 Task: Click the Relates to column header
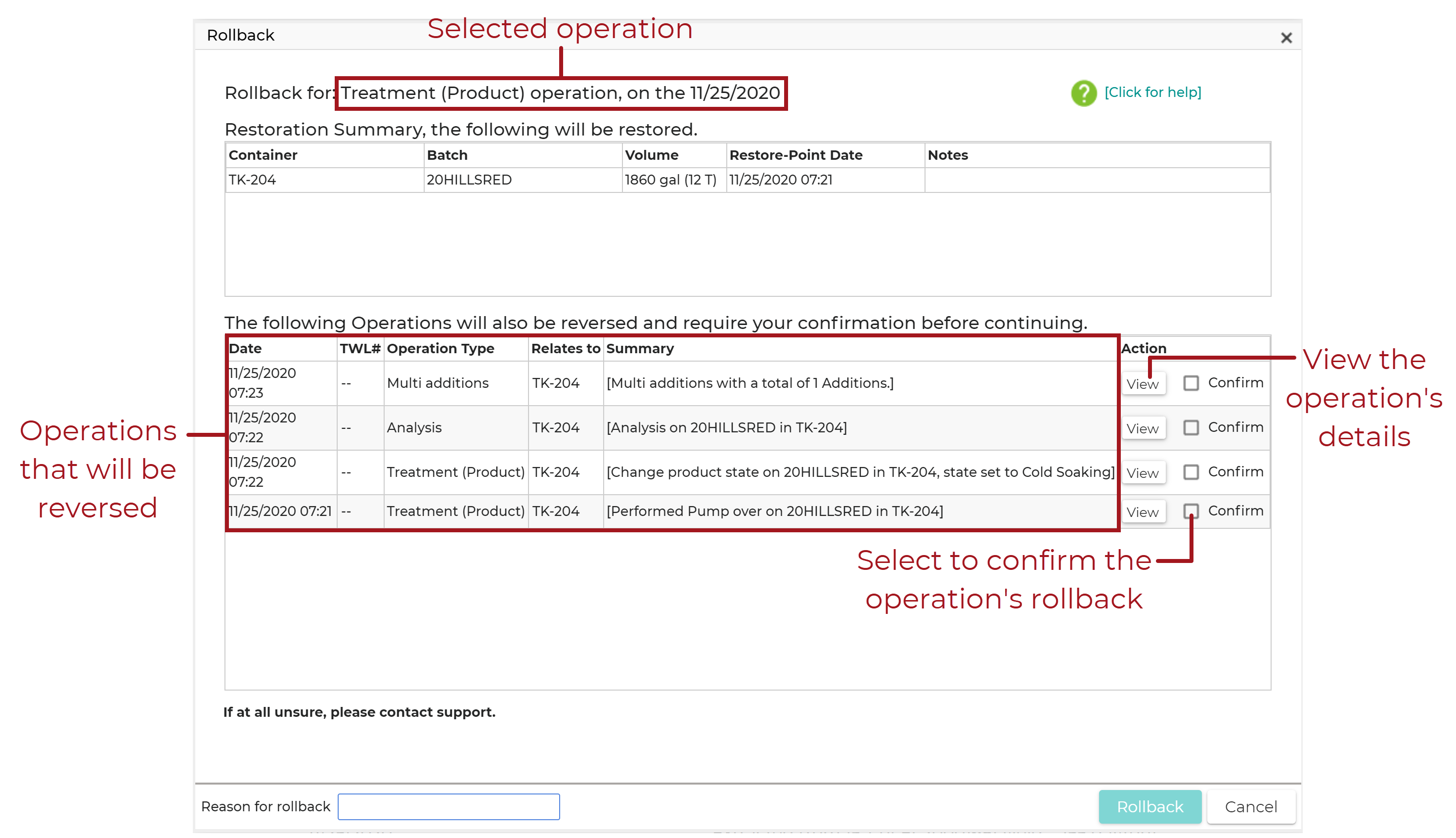coord(565,349)
